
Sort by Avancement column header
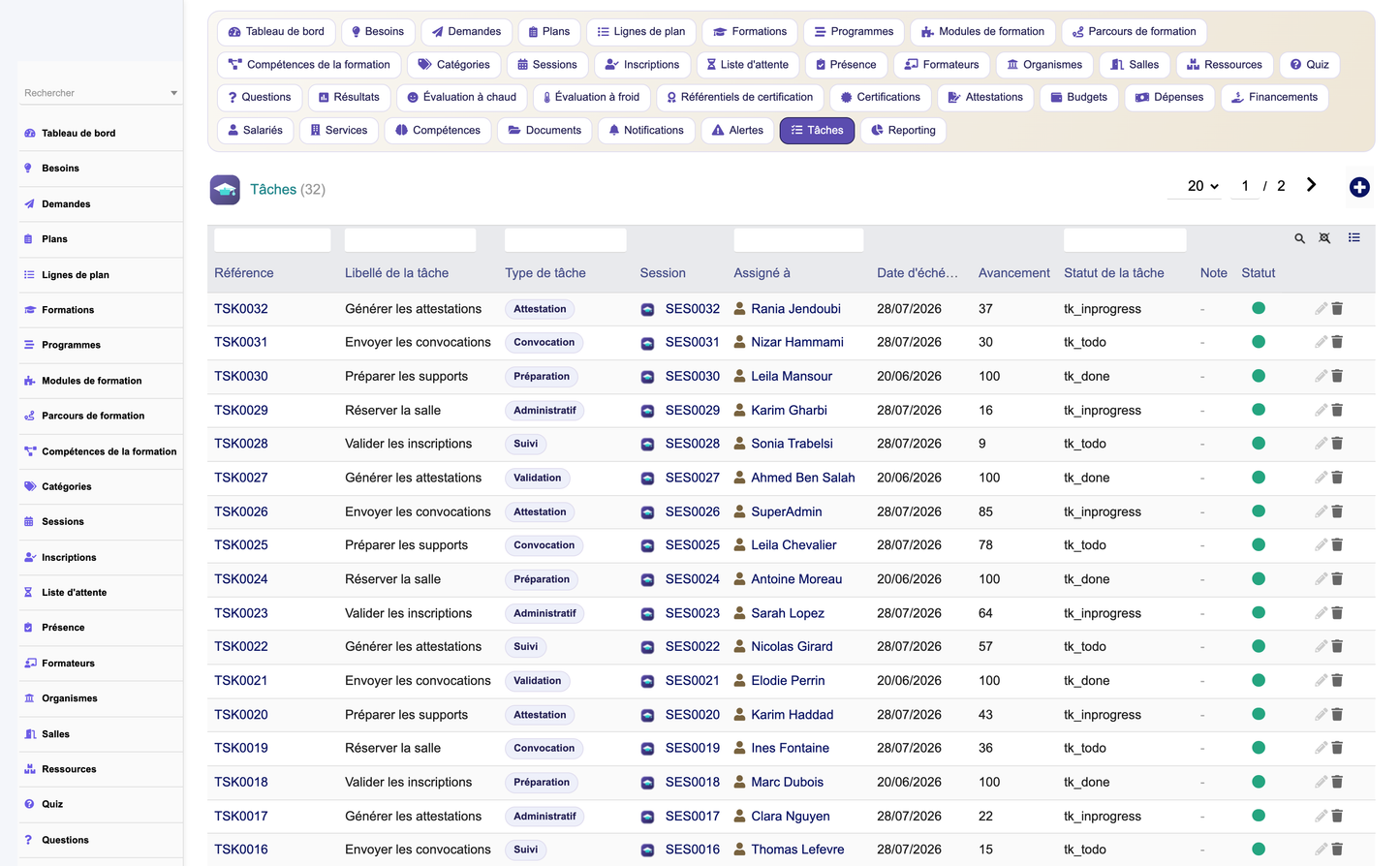[1014, 273]
